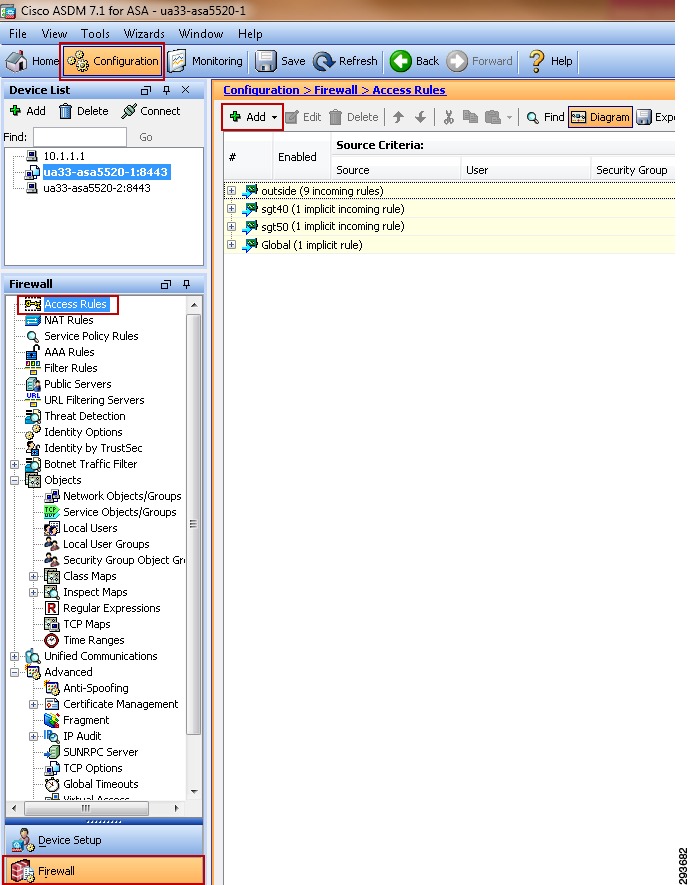The width and height of the screenshot is (688, 885).
Task: Click the Help question mark icon
Action: coord(536,61)
